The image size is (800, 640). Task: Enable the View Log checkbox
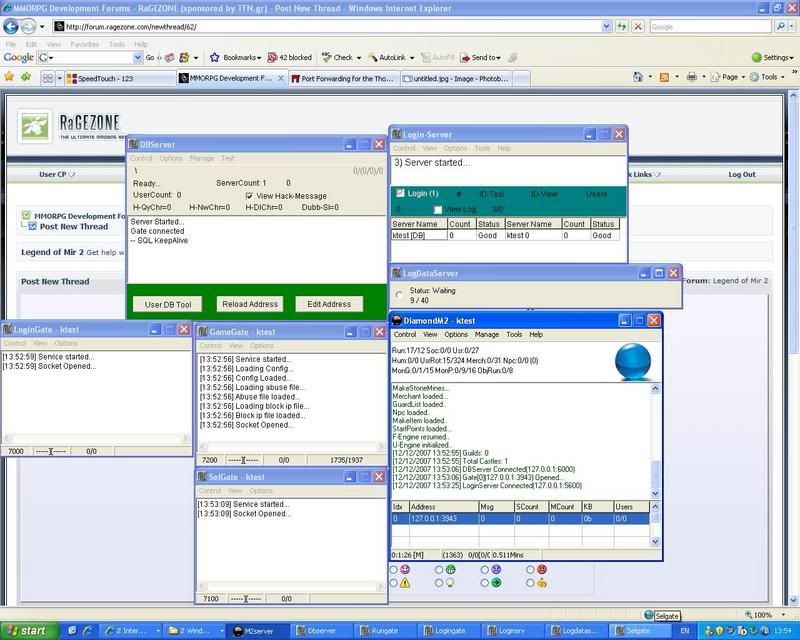tap(438, 209)
